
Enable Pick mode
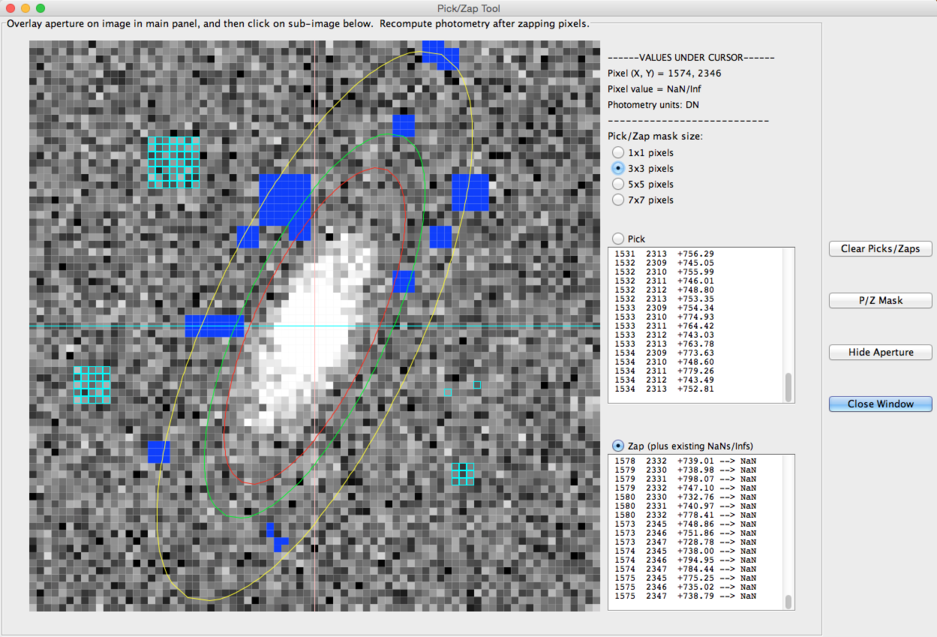click(x=618, y=238)
